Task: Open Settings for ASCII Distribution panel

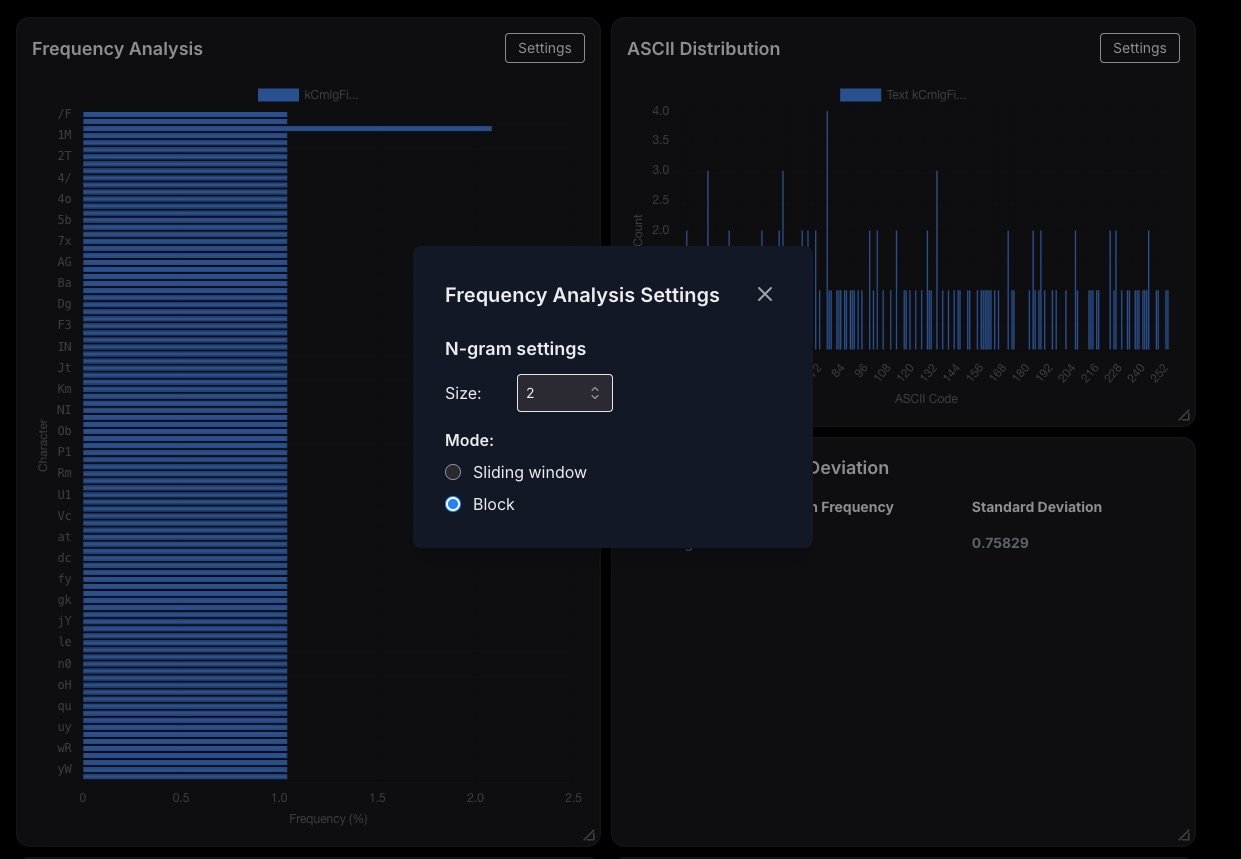Action: (x=1140, y=48)
